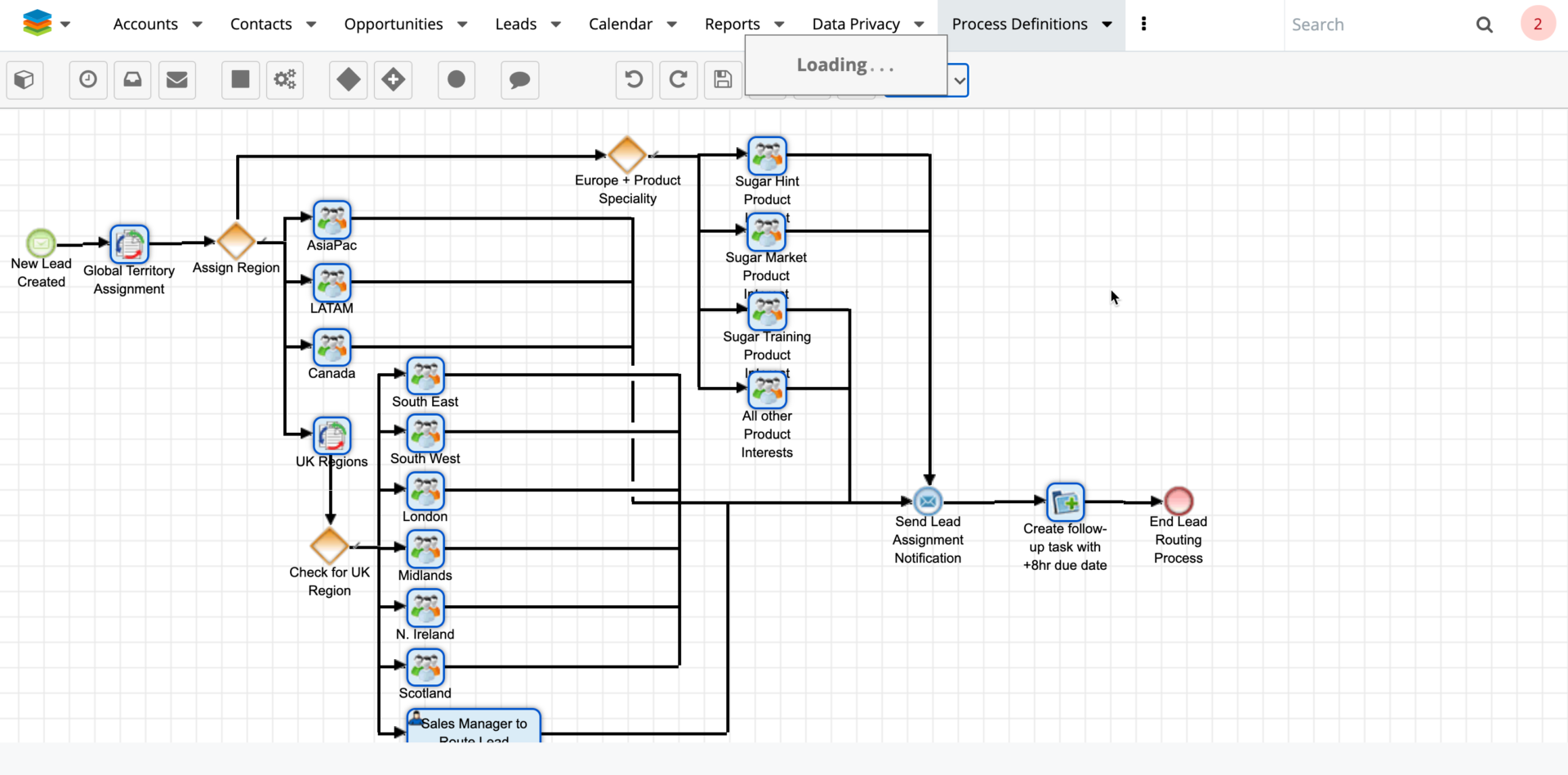Open the more modules vertical dots menu

pos(1143,24)
